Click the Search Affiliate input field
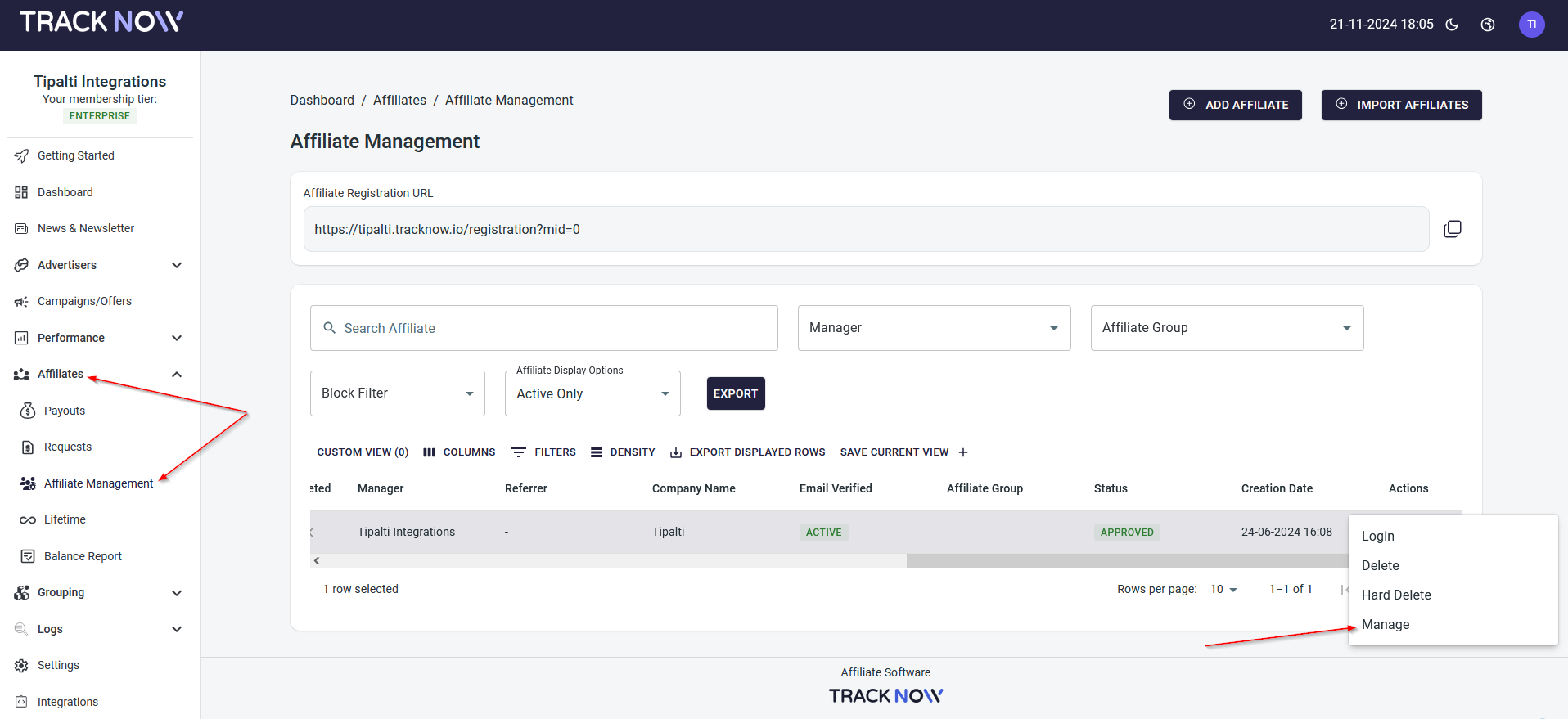 click(x=543, y=328)
